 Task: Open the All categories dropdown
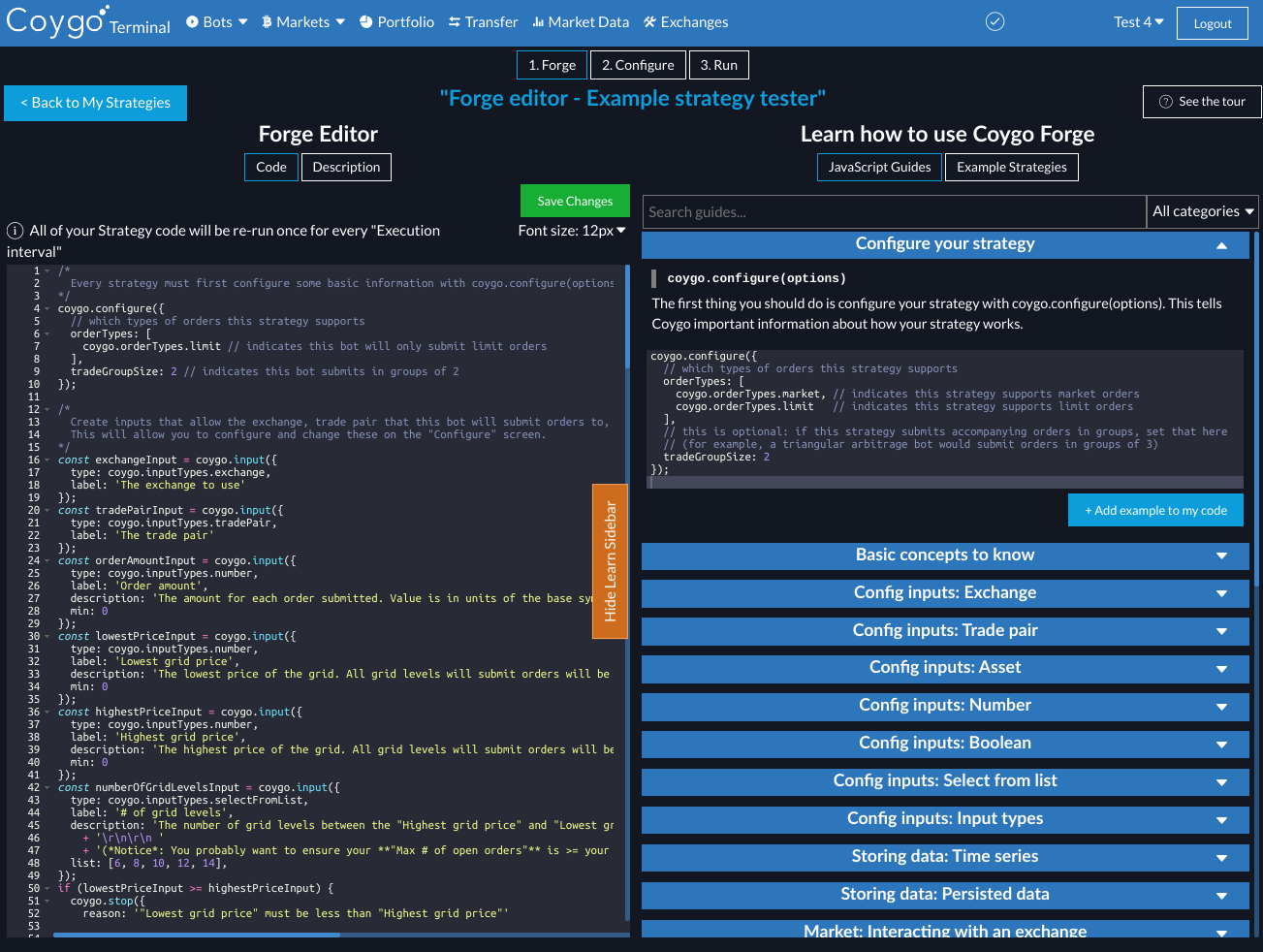(1202, 211)
